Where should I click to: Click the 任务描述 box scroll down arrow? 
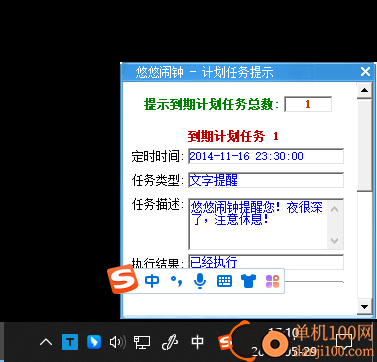click(335, 240)
